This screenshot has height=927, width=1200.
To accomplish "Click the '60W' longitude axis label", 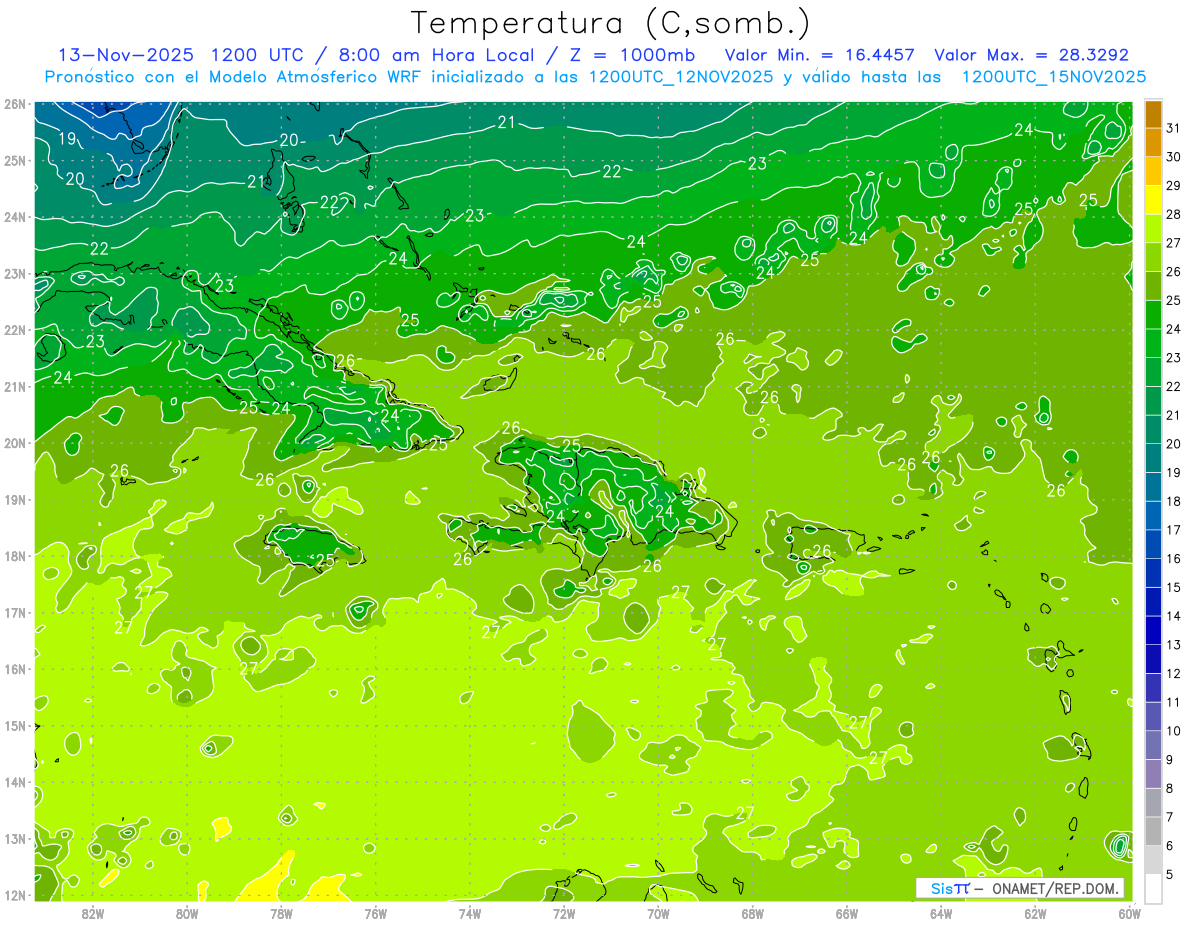I will [1129, 913].
